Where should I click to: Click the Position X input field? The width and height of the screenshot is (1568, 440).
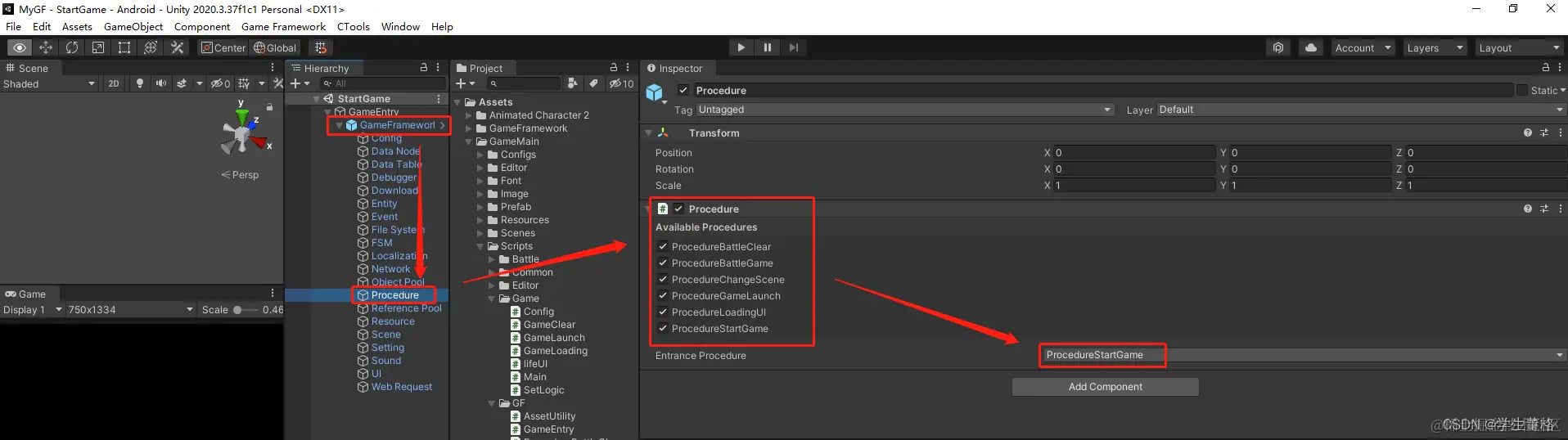pyautogui.click(x=1134, y=152)
